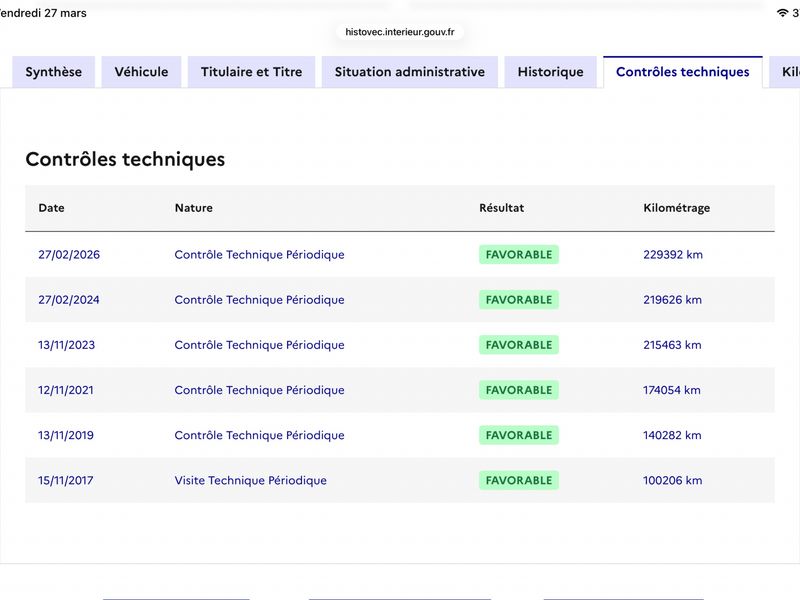Select the Contrôles techniques tab

(683, 72)
